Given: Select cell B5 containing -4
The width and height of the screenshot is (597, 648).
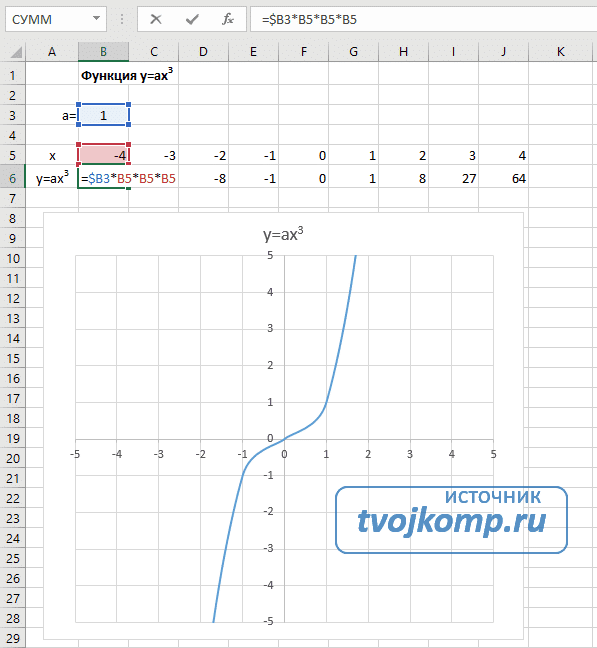Looking at the screenshot, I should tap(103, 155).
